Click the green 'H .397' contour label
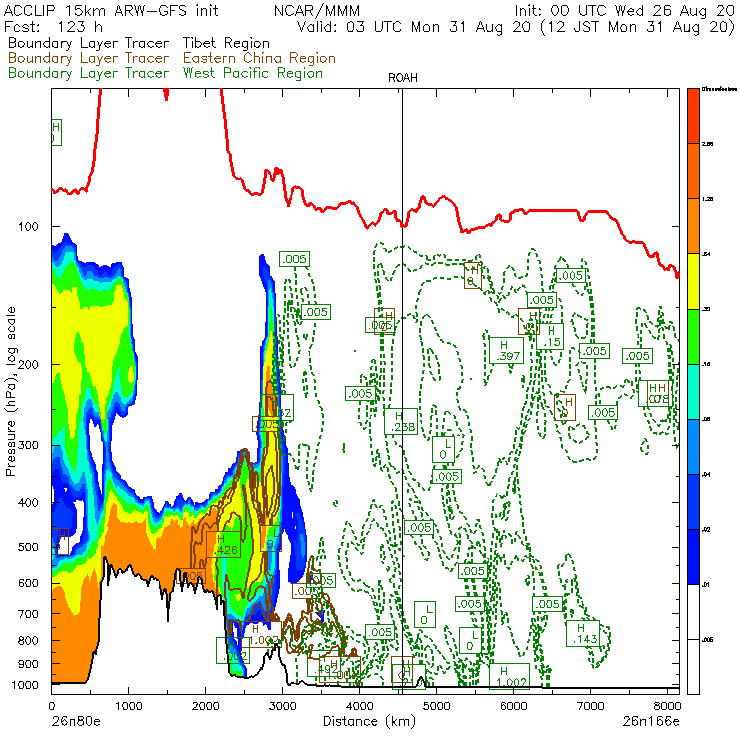Screen dimensions: 740x740 coord(506,351)
